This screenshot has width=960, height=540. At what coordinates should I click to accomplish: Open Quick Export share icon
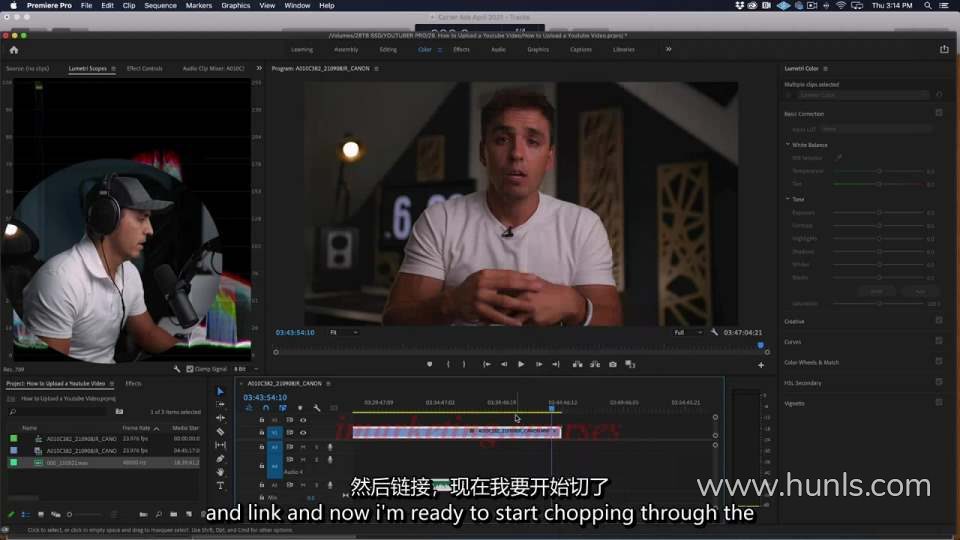click(944, 50)
